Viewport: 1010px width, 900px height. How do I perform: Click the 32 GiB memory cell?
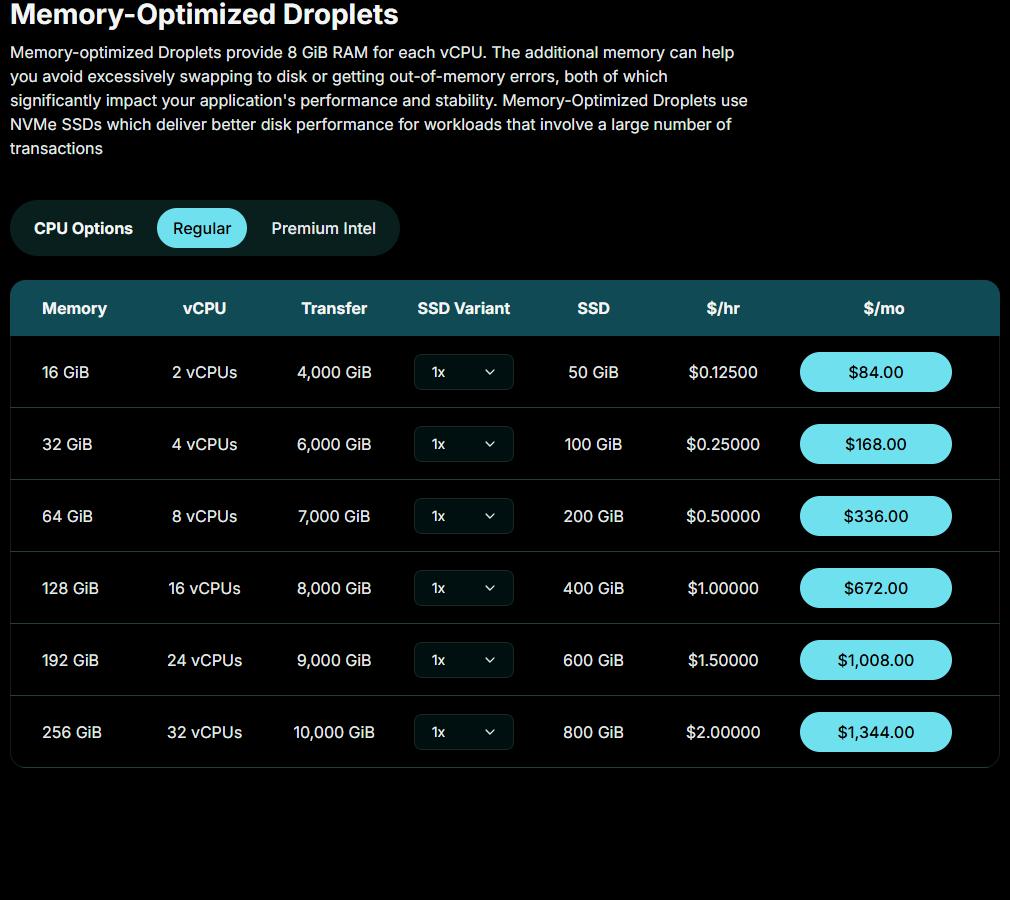[x=67, y=444]
